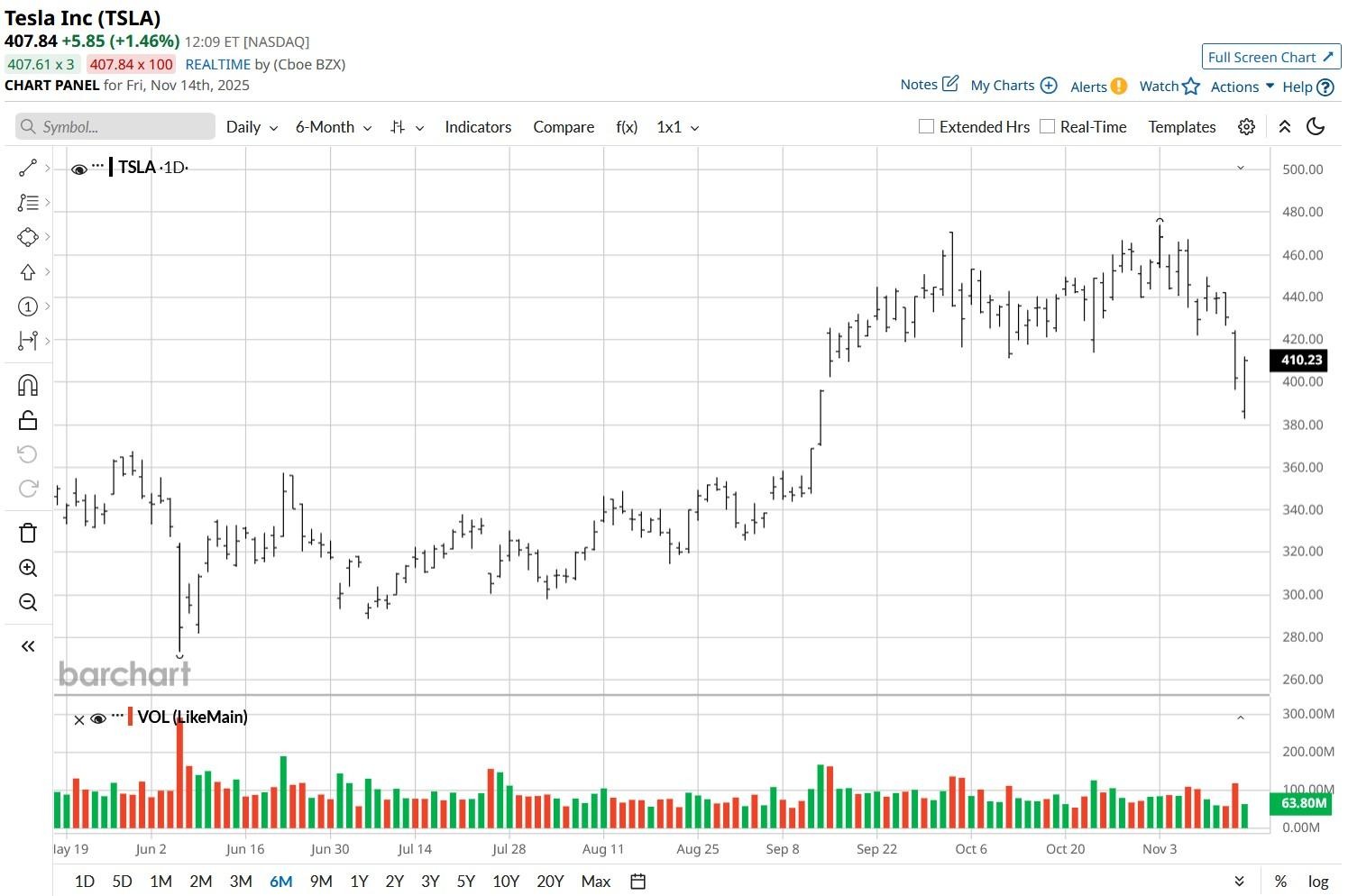
Task: Click the Symbol search field
Action: [x=115, y=127]
